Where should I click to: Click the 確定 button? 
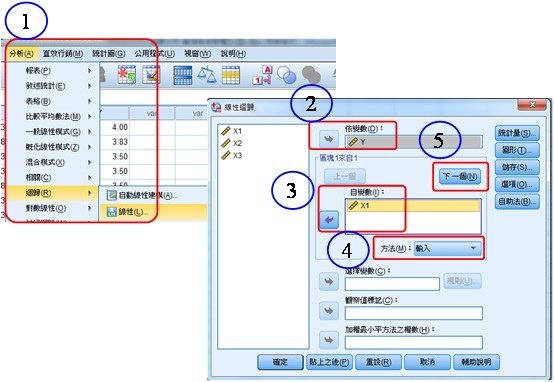coord(280,362)
